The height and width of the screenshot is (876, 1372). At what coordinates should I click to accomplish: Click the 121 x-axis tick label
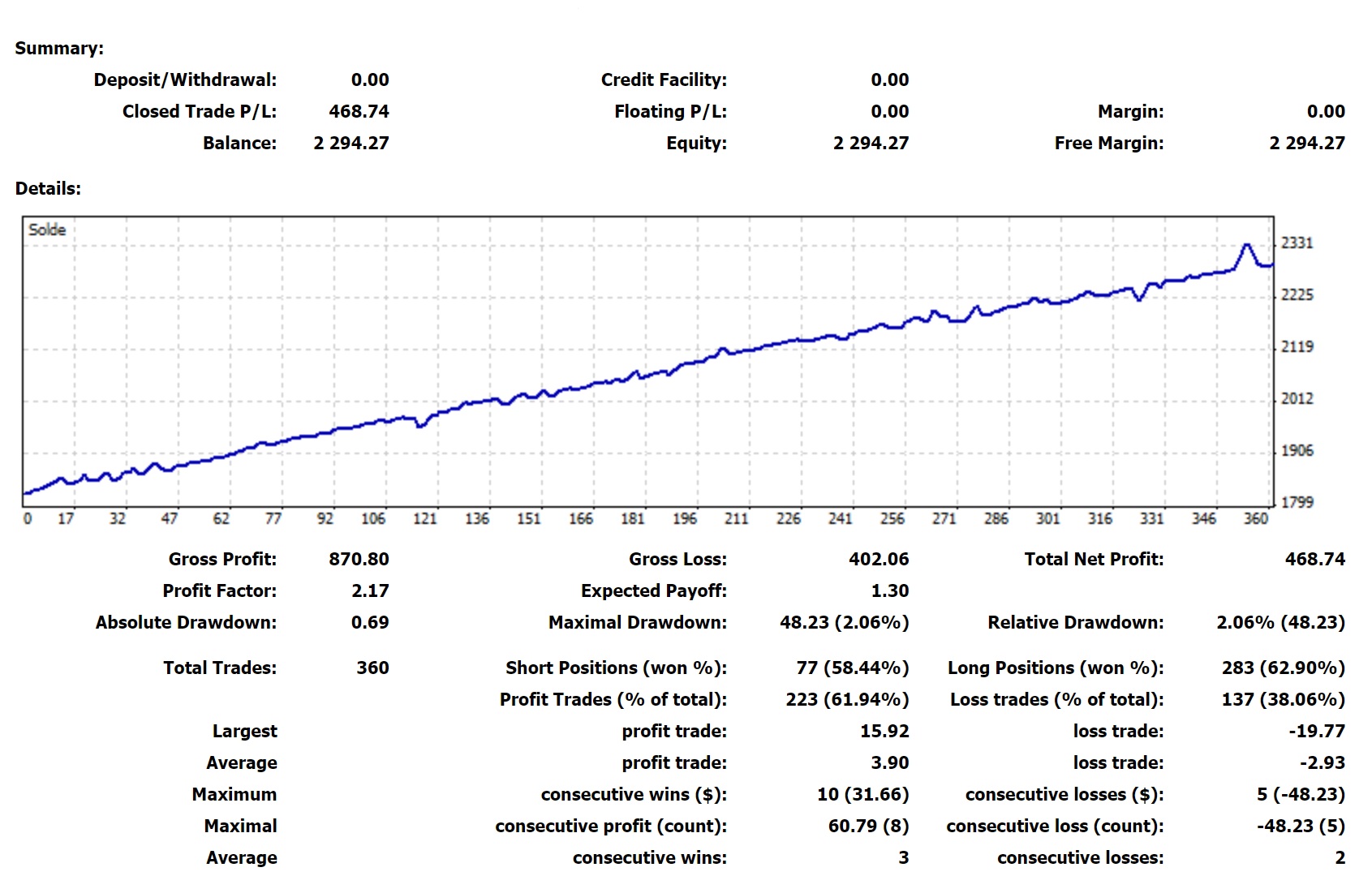pos(424,518)
